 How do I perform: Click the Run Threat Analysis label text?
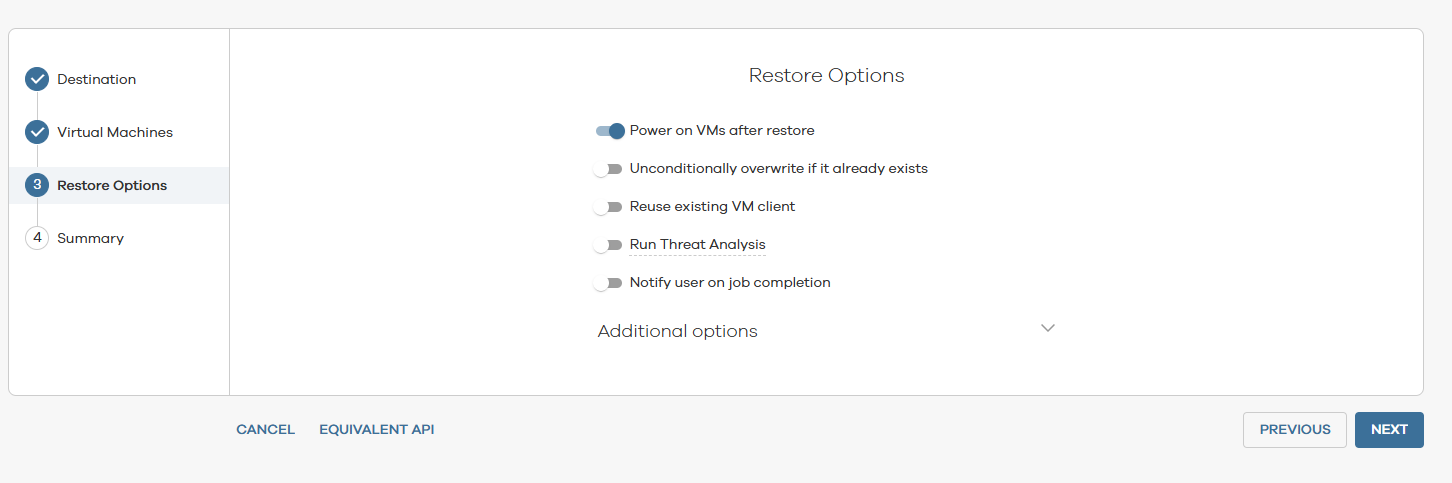coord(697,245)
